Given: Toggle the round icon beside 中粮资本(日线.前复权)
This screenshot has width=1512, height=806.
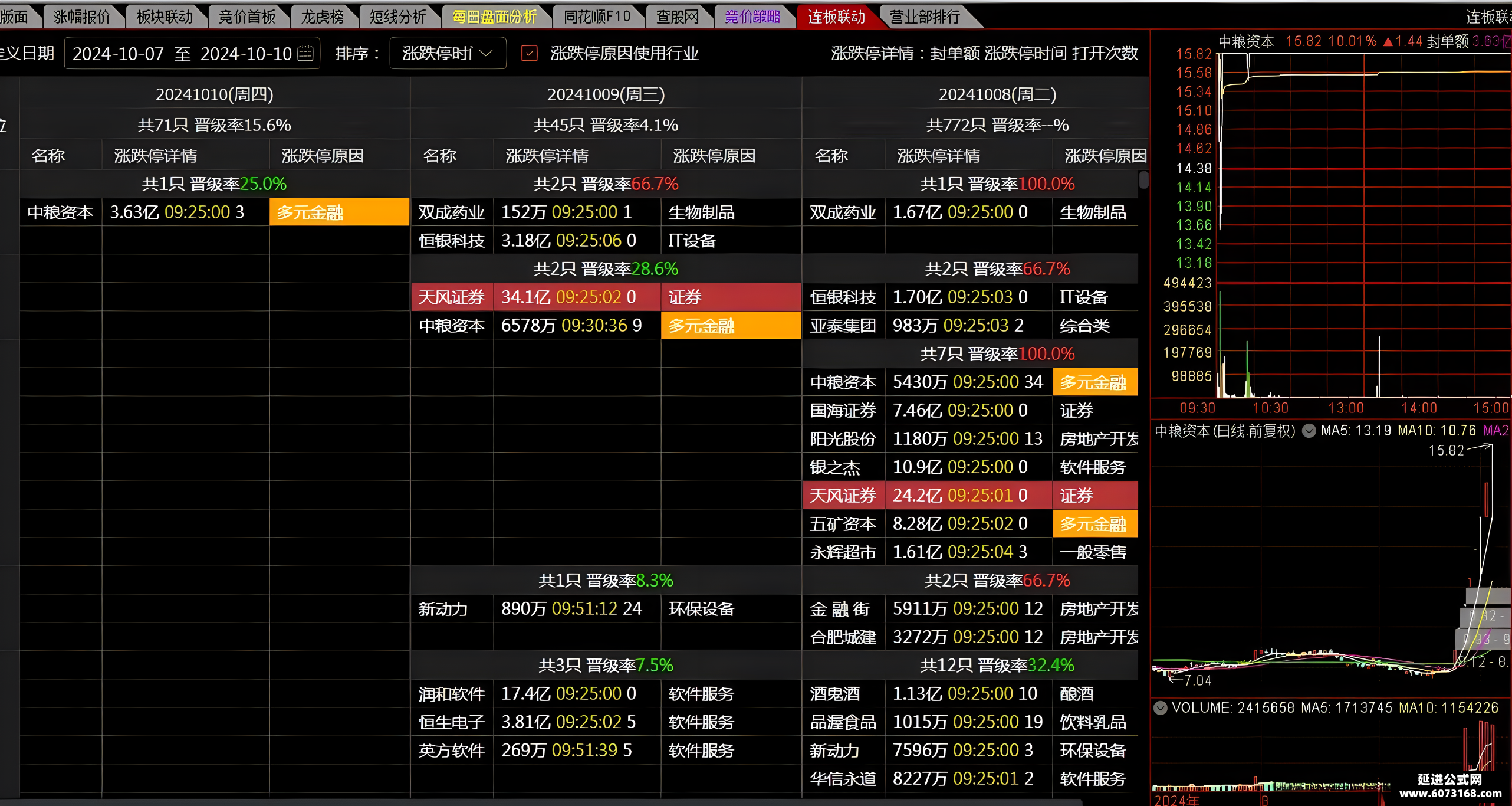Looking at the screenshot, I should (x=1309, y=431).
